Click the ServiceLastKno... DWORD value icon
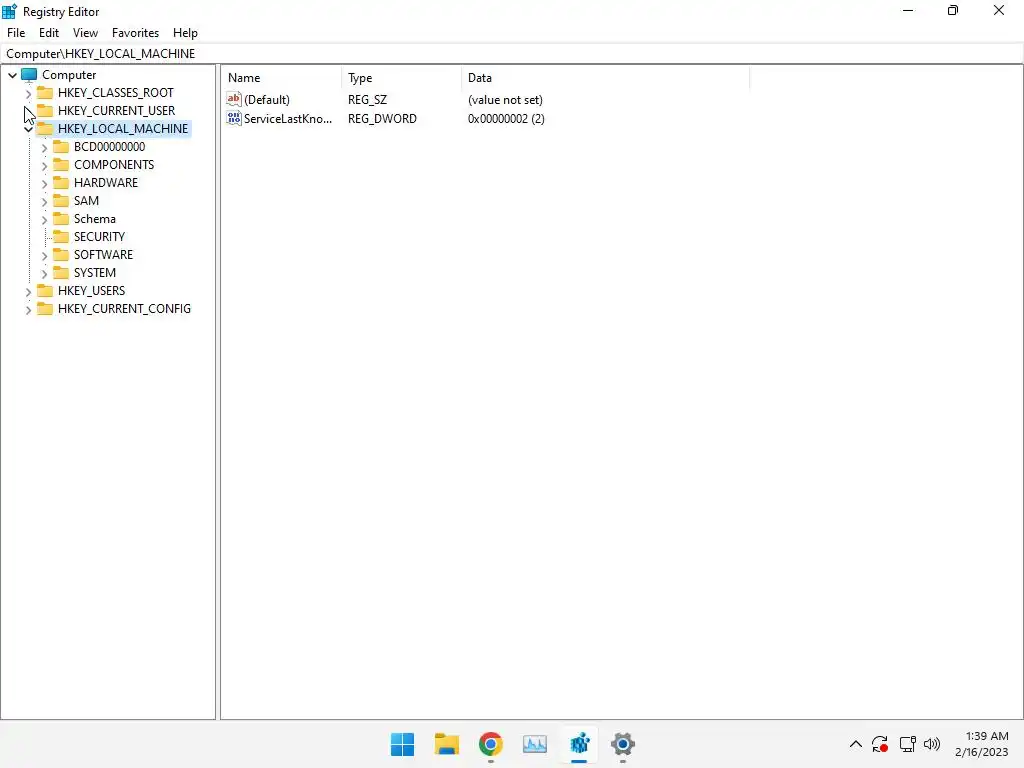 pyautogui.click(x=234, y=118)
